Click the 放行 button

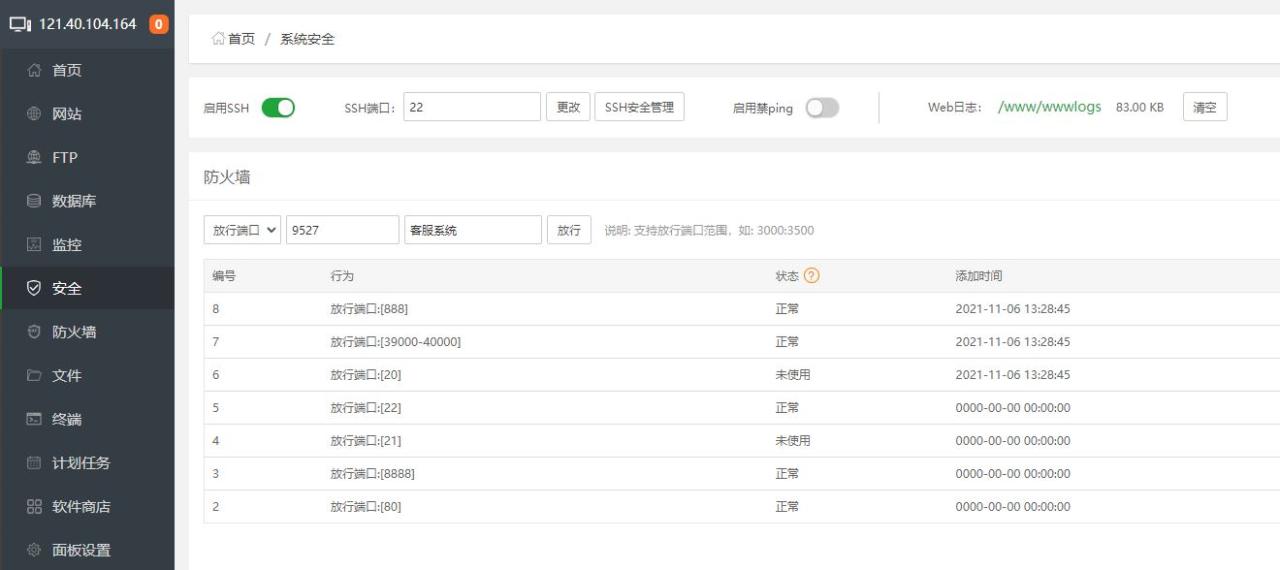tap(569, 230)
